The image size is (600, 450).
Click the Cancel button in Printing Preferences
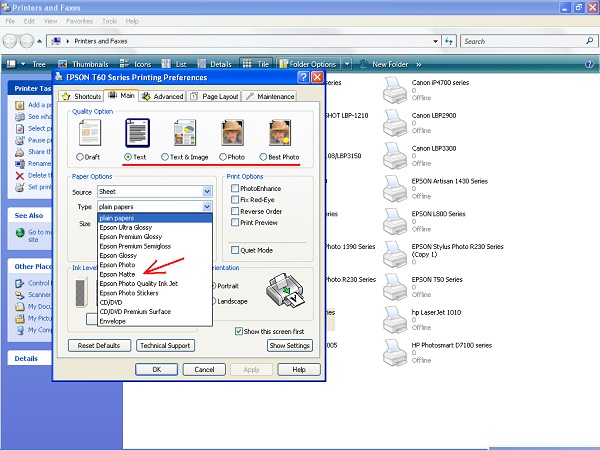click(x=204, y=370)
